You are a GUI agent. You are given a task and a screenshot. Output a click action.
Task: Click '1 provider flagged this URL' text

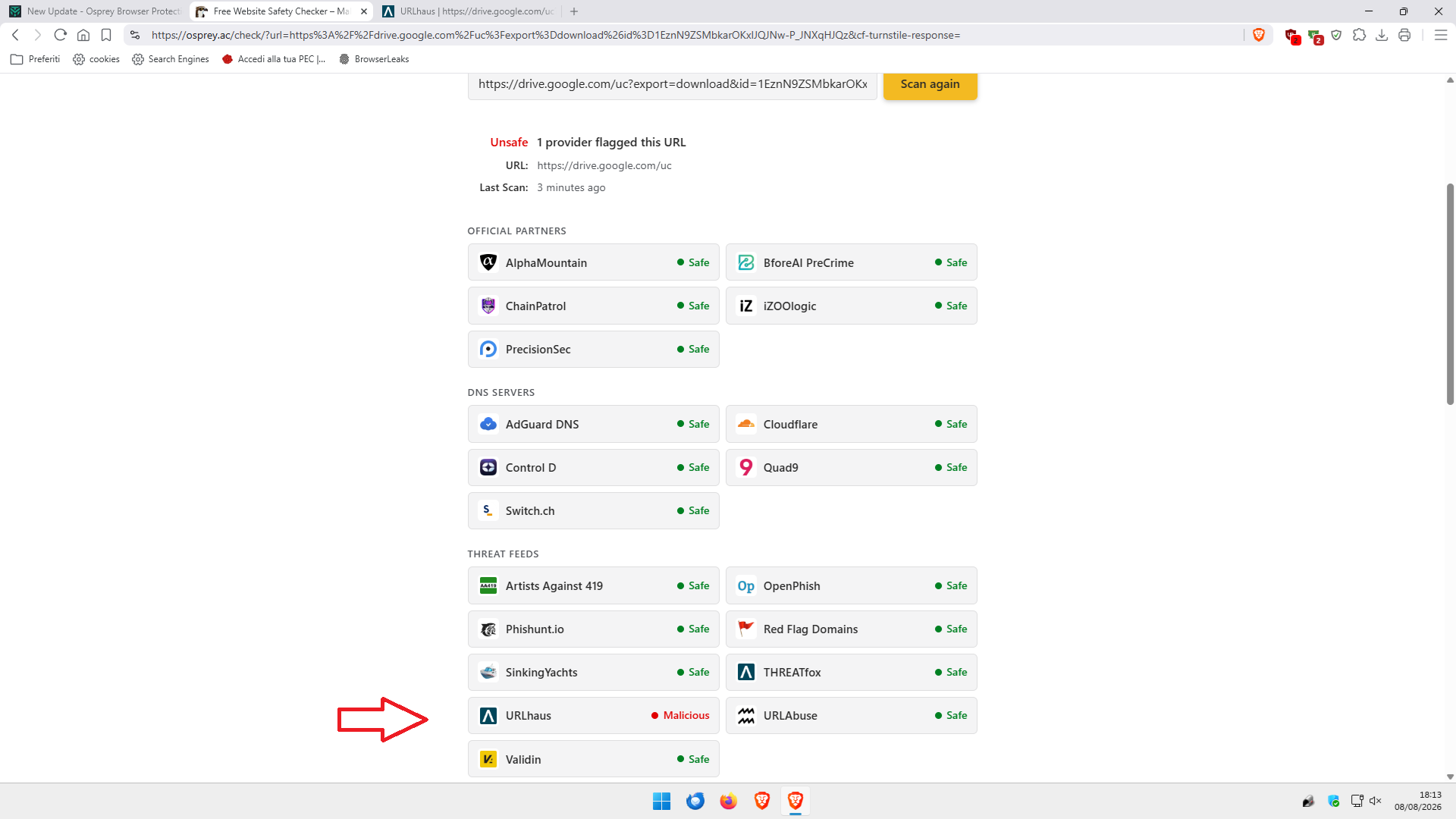(611, 143)
